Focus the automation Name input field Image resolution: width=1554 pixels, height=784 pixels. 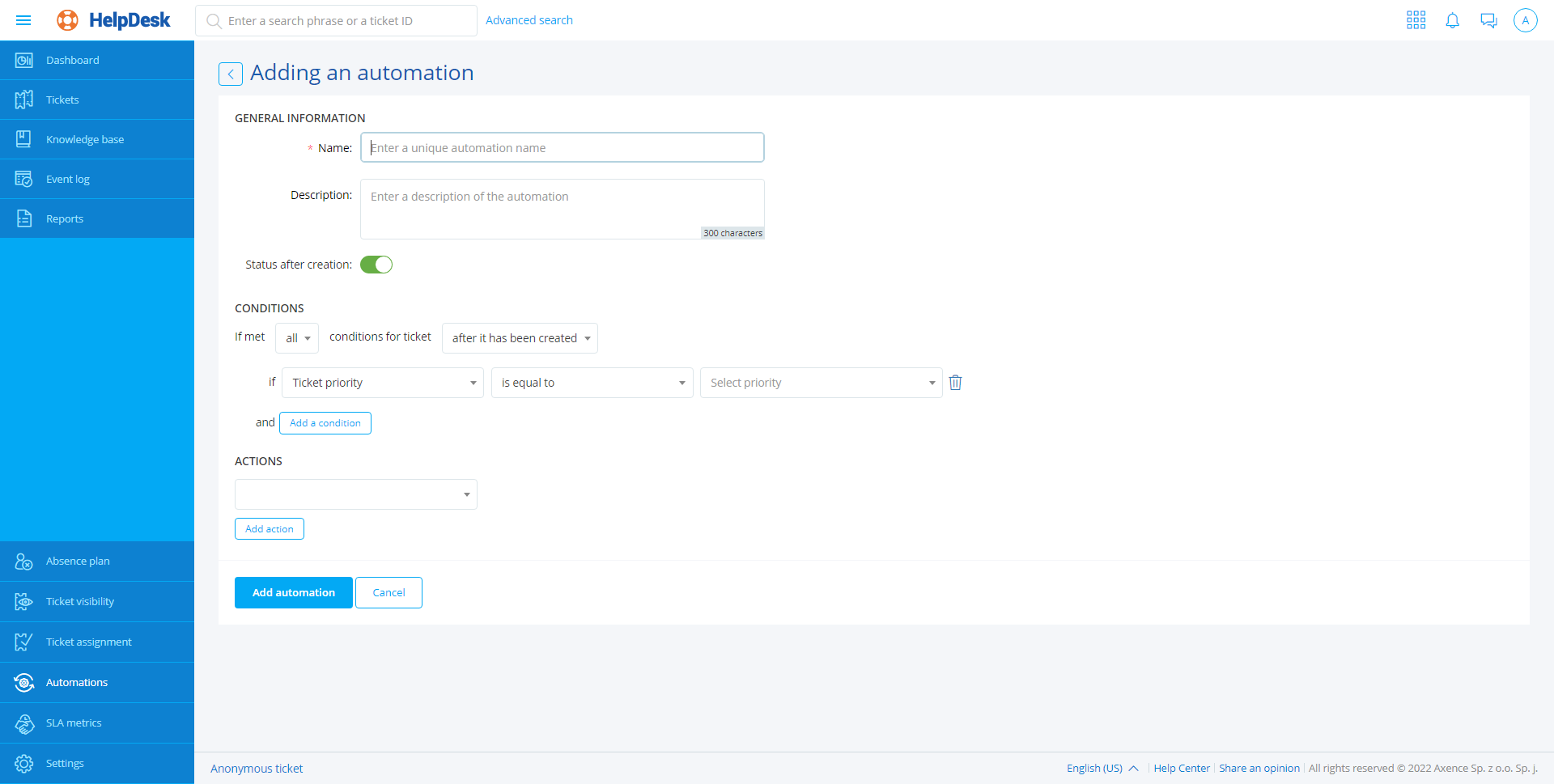point(562,147)
